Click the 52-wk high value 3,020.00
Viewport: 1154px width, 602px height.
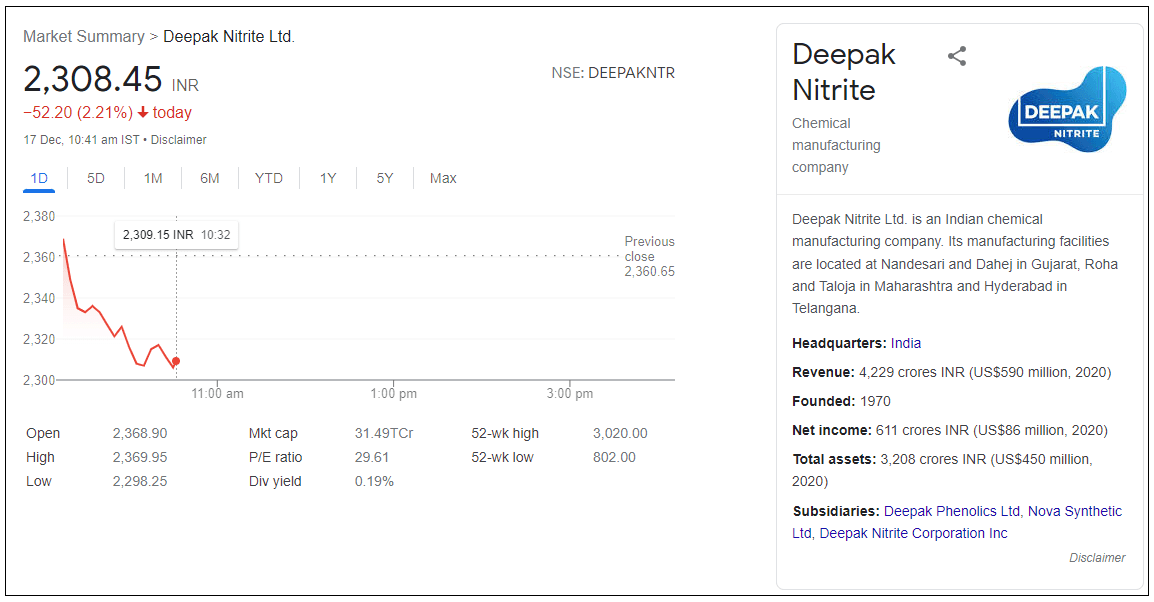coord(620,433)
